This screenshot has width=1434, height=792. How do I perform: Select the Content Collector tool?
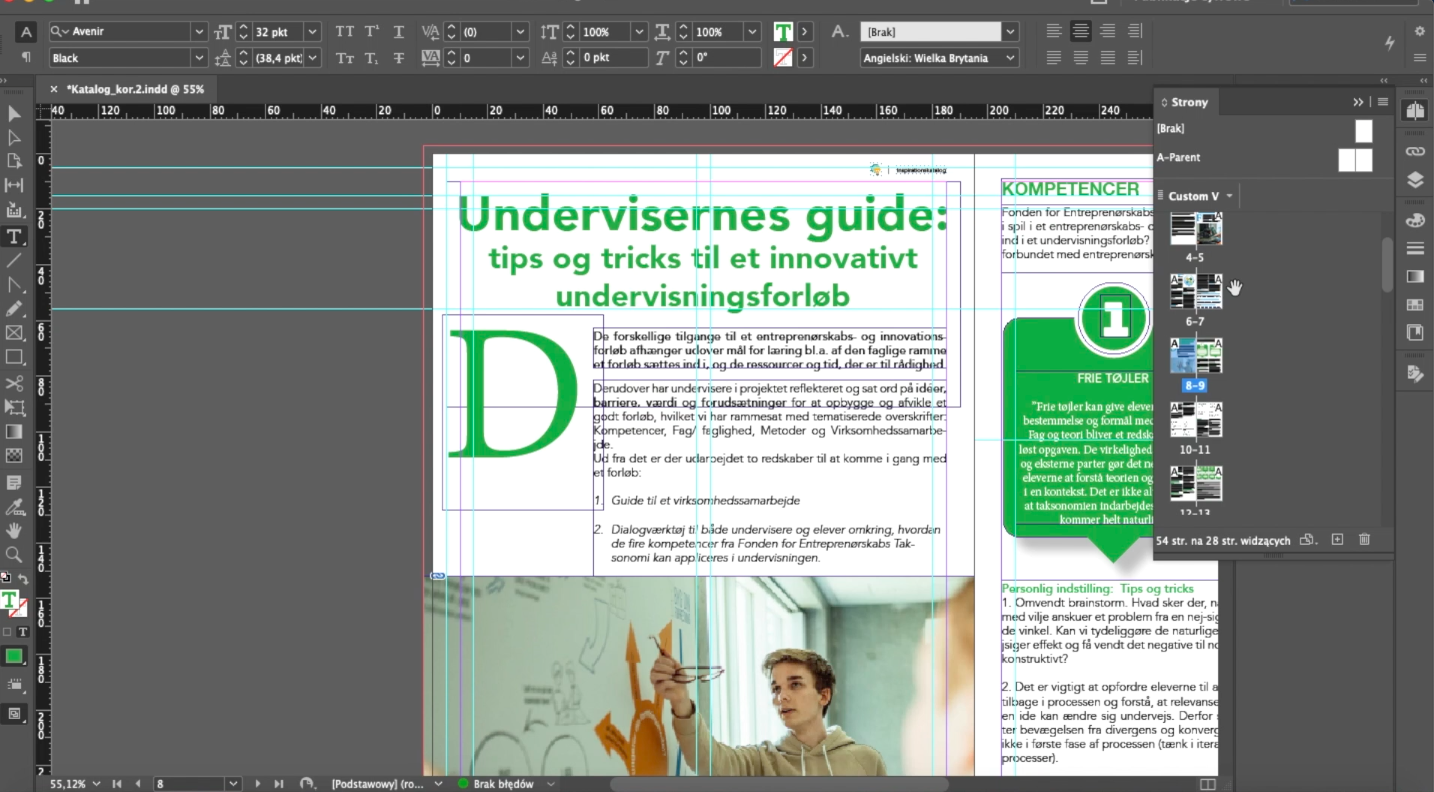(14, 211)
